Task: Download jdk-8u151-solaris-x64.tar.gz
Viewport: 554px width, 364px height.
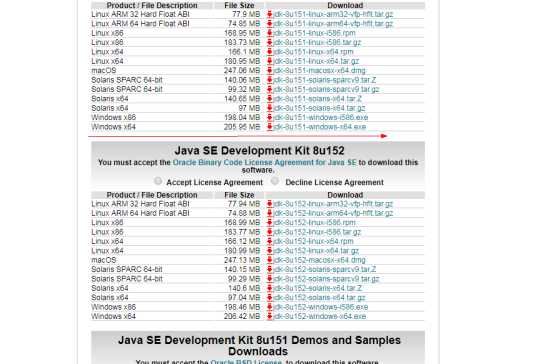Action: [319, 108]
